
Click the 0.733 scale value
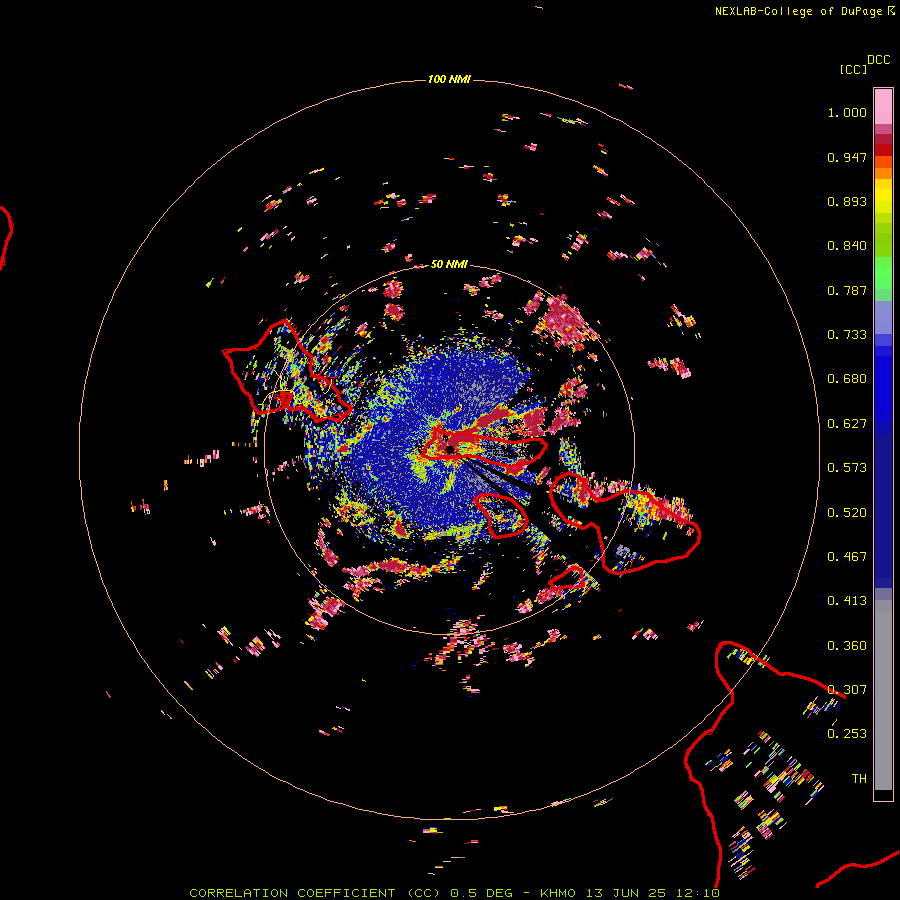click(847, 335)
